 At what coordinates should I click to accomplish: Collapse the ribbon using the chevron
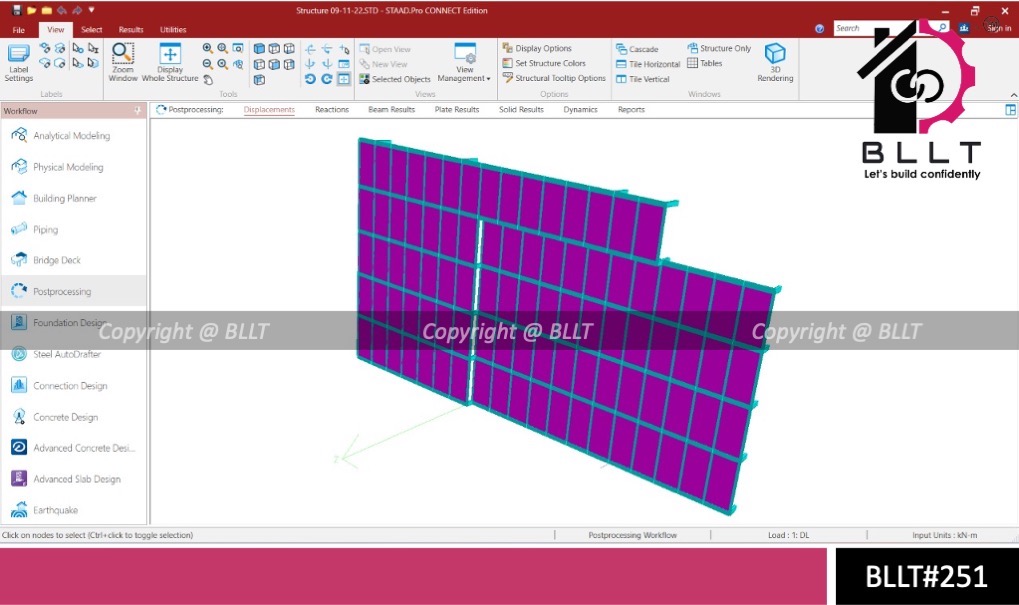point(1013,94)
